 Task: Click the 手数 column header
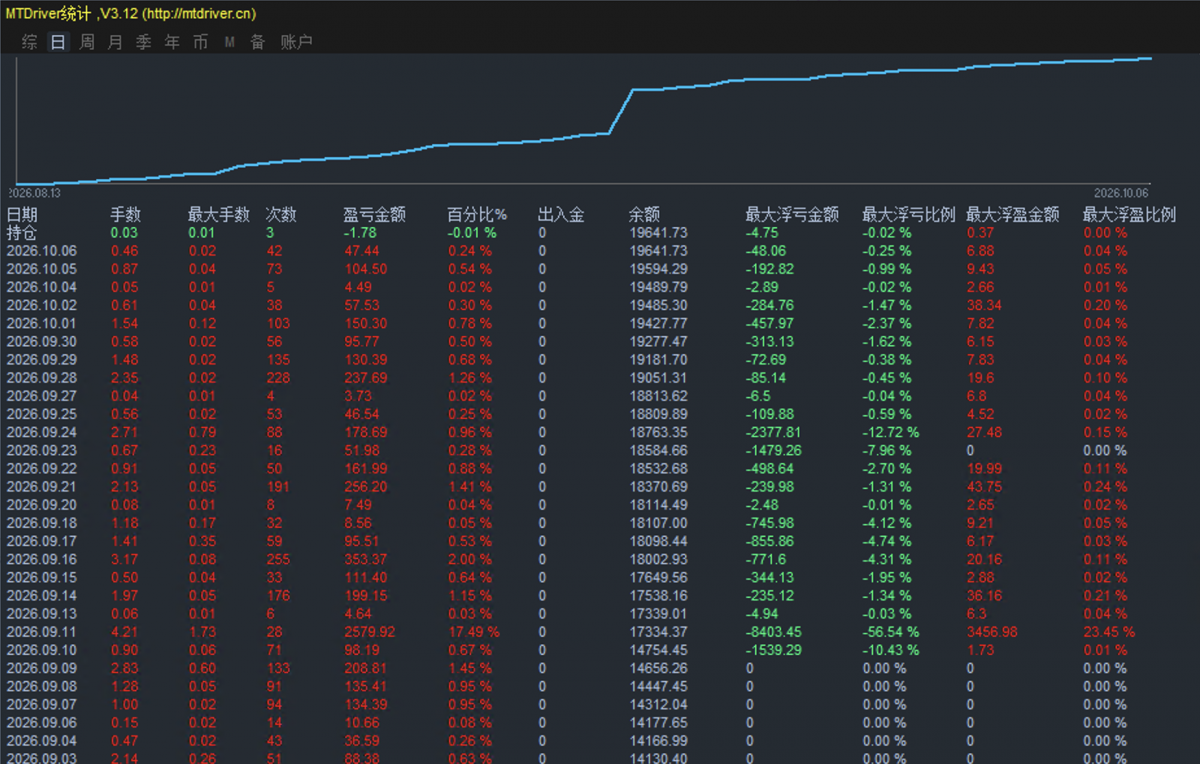[x=125, y=214]
